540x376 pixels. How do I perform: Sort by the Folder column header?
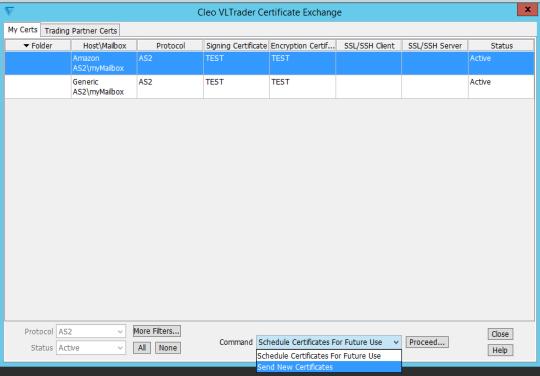(38, 45)
